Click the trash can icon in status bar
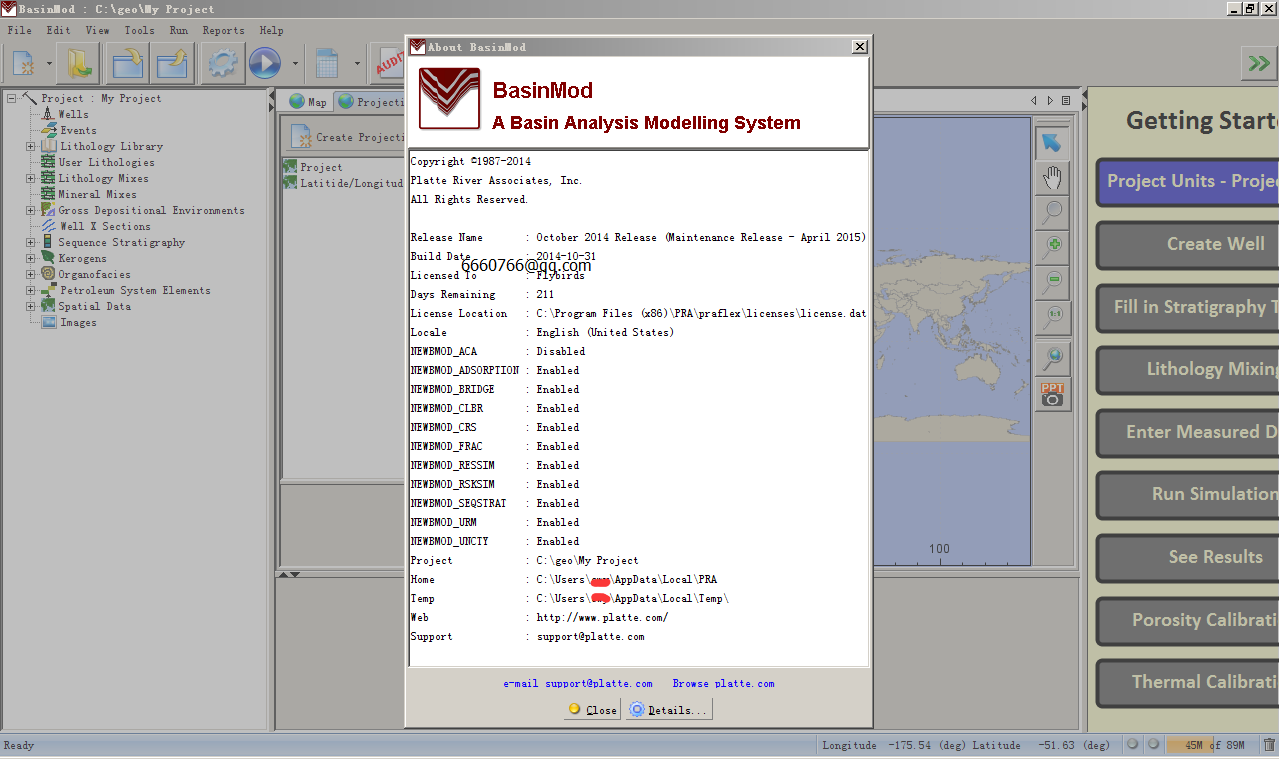 tap(1269, 745)
